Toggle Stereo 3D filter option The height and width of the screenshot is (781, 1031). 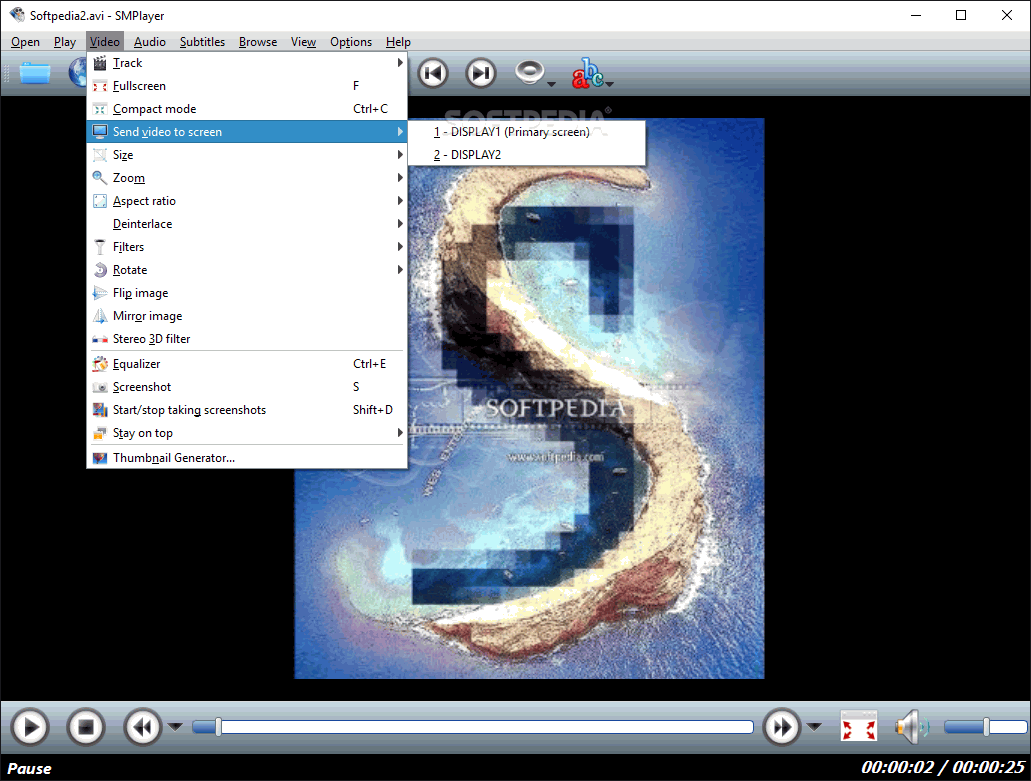pos(247,339)
